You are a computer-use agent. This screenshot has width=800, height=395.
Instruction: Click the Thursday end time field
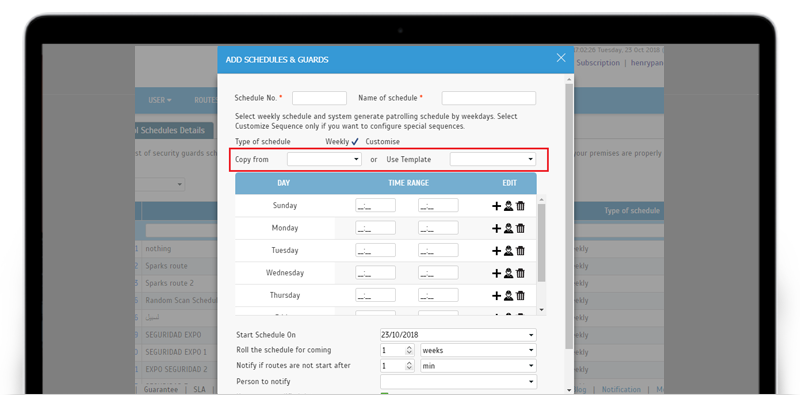[x=438, y=295]
